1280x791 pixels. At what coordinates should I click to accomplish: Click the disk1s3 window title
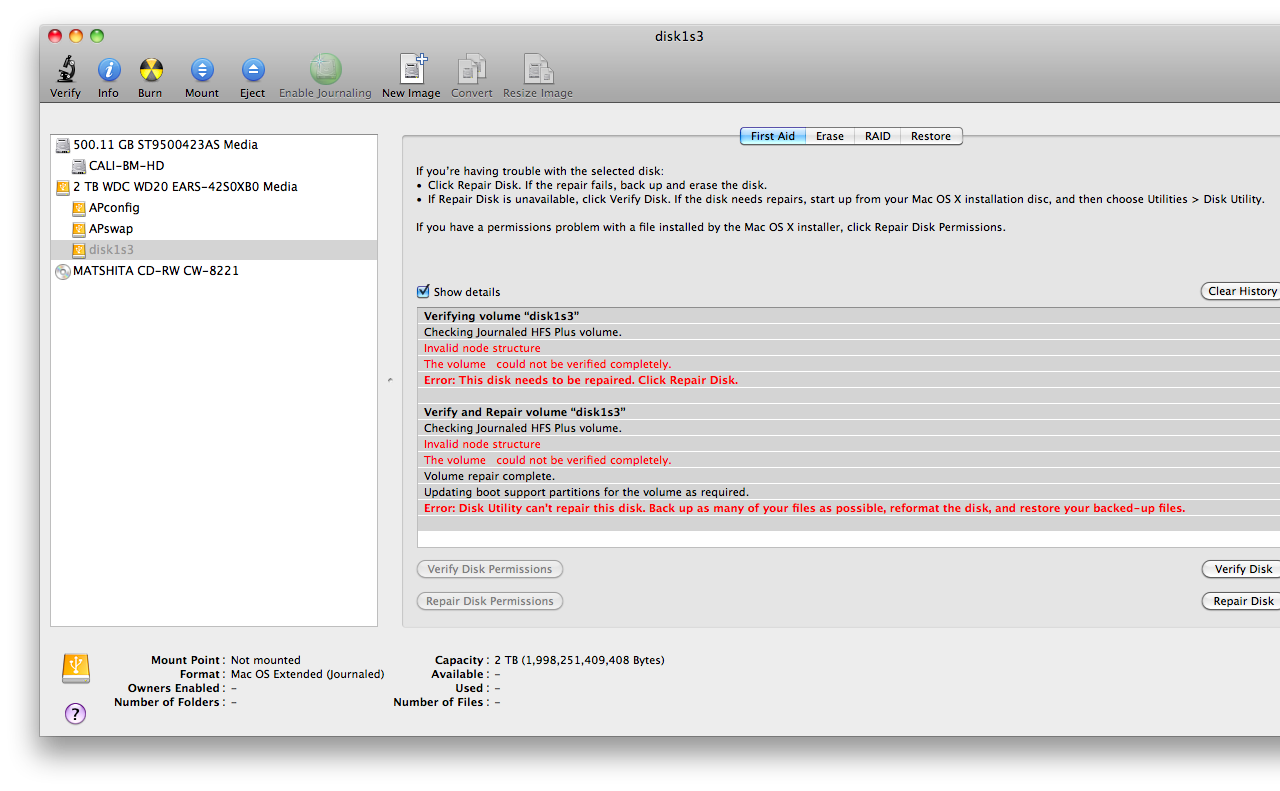pyautogui.click(x=680, y=36)
